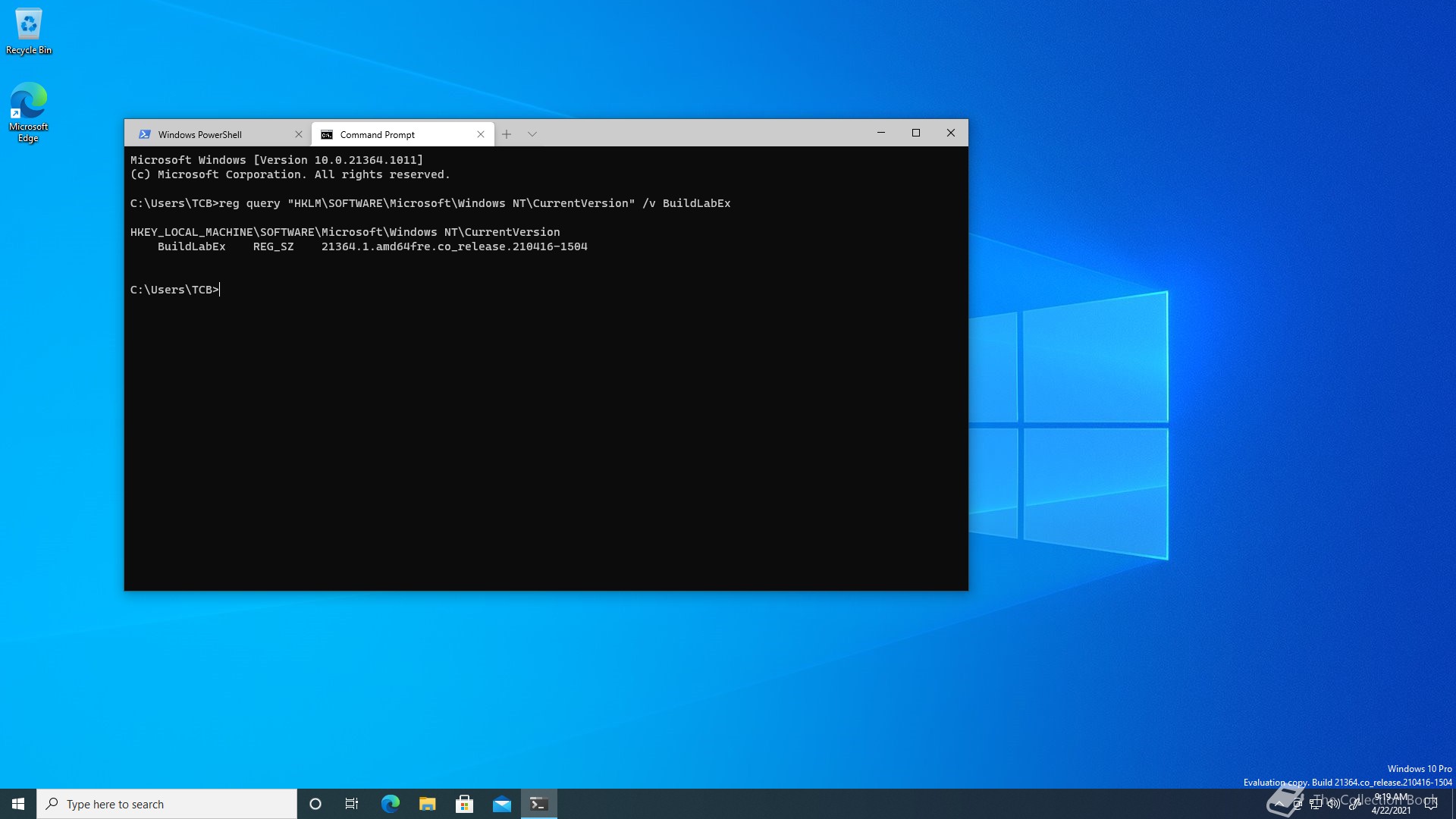This screenshot has height=819, width=1456.
Task: Click the Type here to search box
Action: pyautogui.click(x=167, y=804)
